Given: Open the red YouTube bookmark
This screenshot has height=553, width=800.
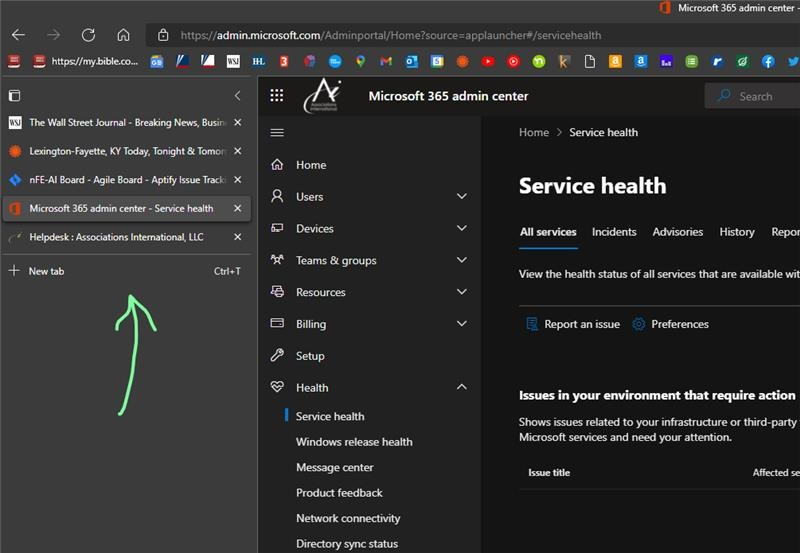Looking at the screenshot, I should (x=488, y=61).
